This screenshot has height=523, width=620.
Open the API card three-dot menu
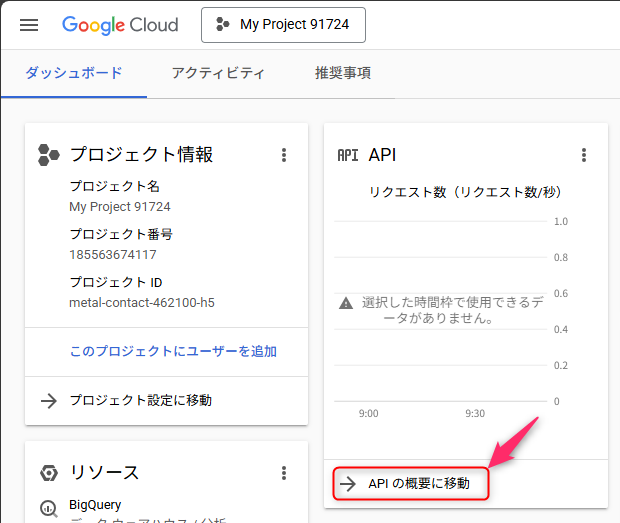pyautogui.click(x=584, y=155)
